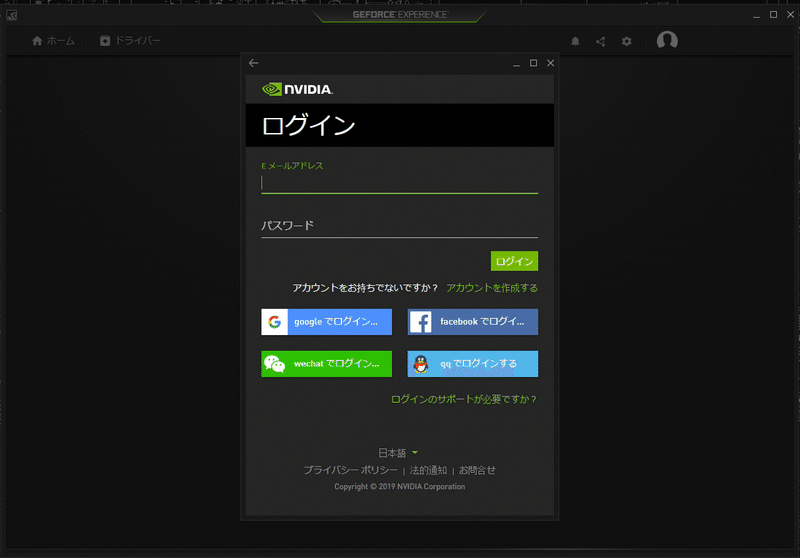The image size is (800, 558).
Task: Focus the パスワード input field
Action: [x=399, y=226]
